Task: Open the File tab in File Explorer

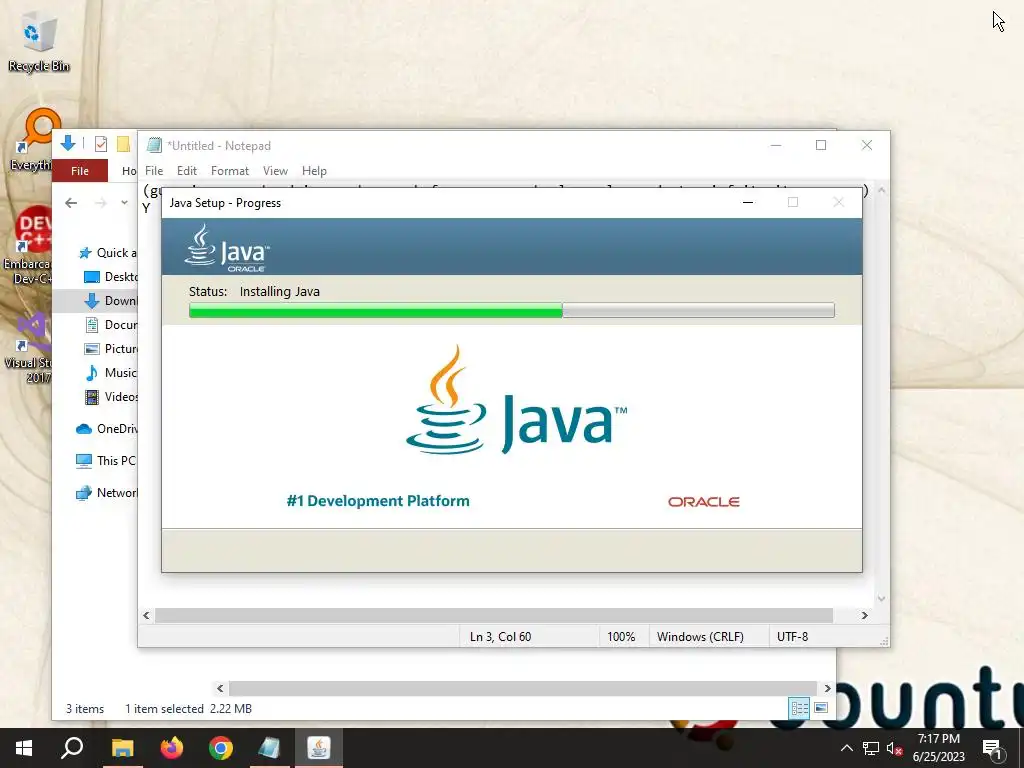Action: coord(80,171)
